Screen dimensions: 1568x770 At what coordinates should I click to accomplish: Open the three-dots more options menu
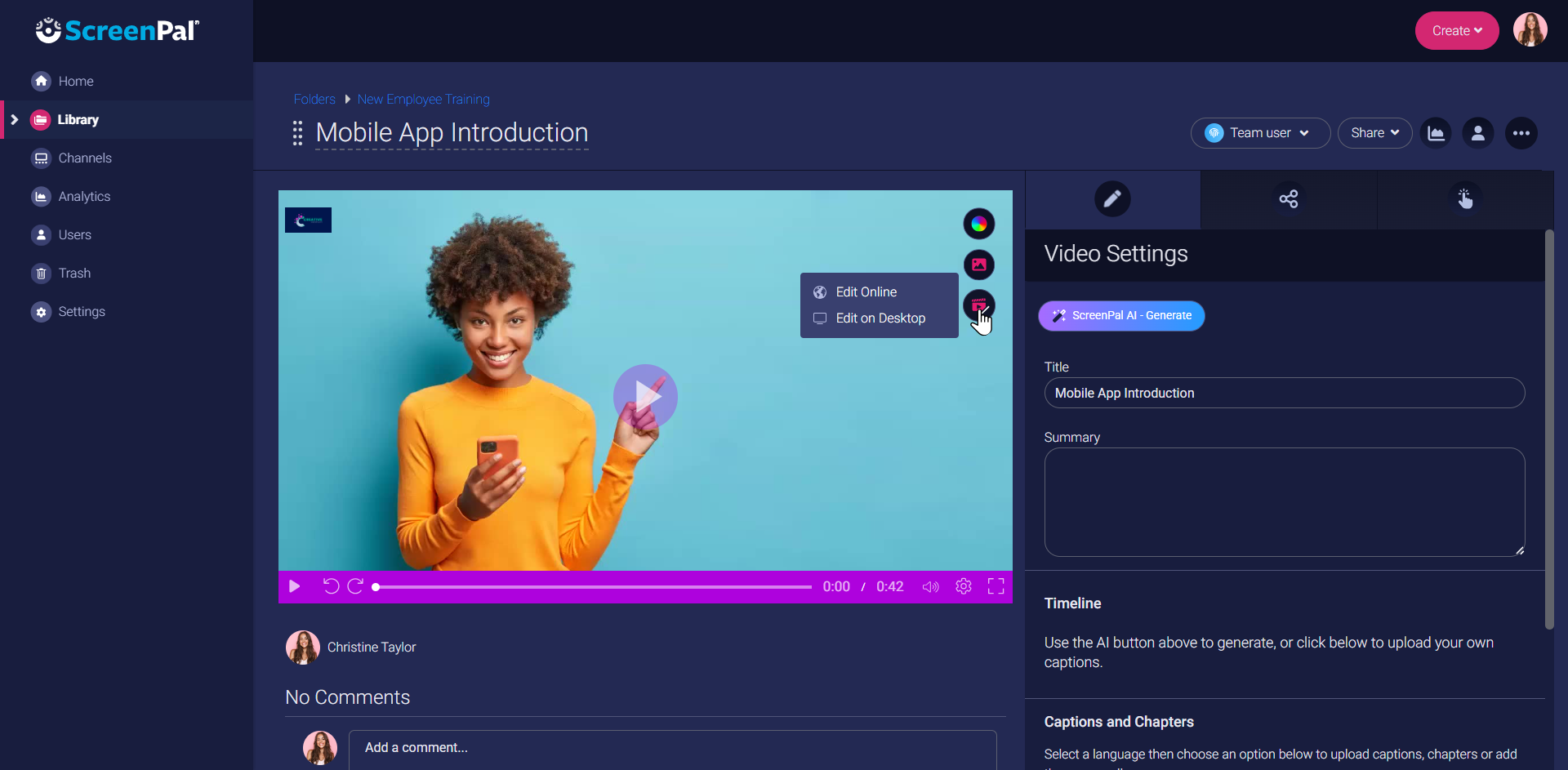click(x=1521, y=133)
